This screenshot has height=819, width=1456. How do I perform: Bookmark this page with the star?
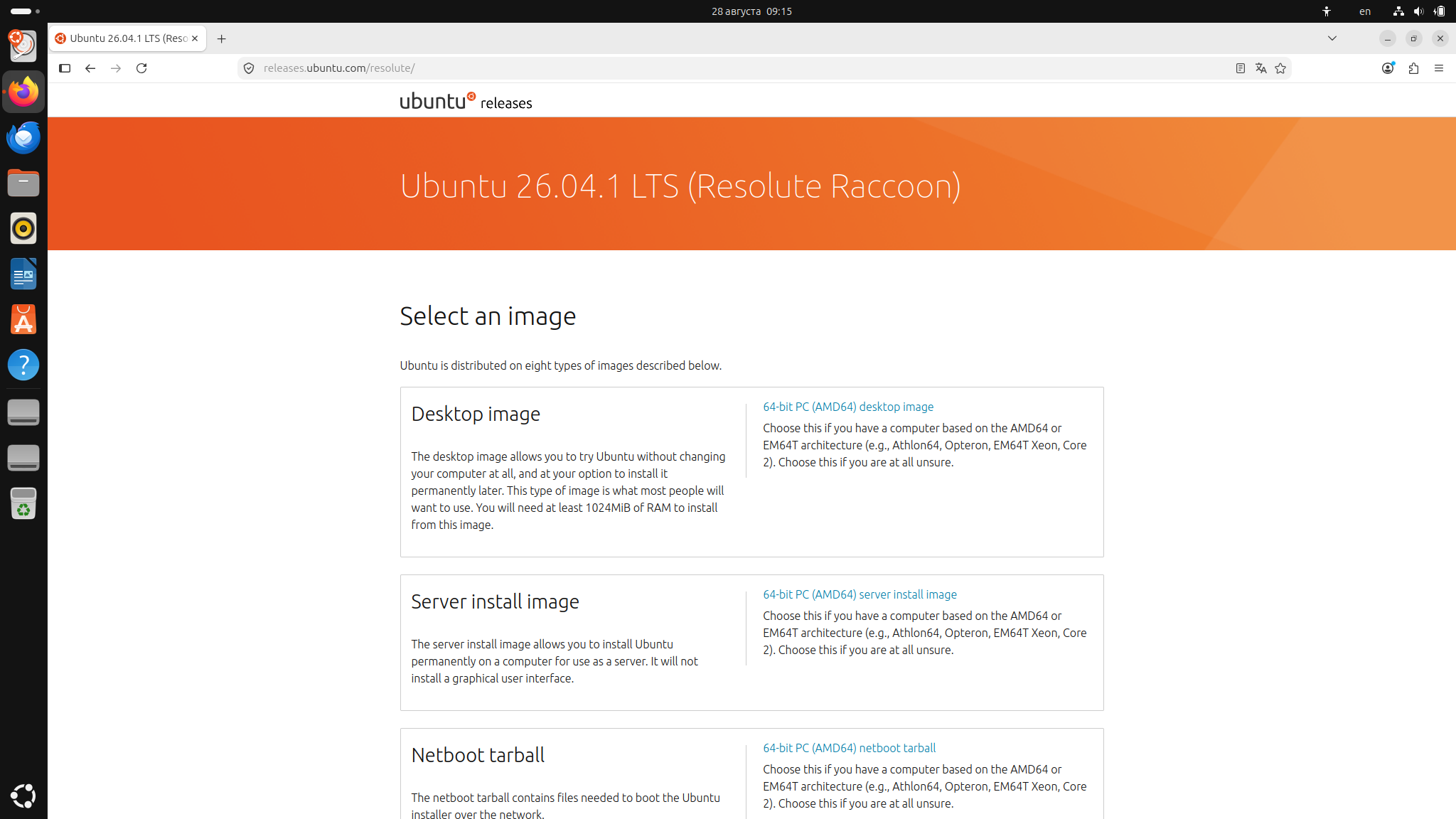(x=1280, y=68)
